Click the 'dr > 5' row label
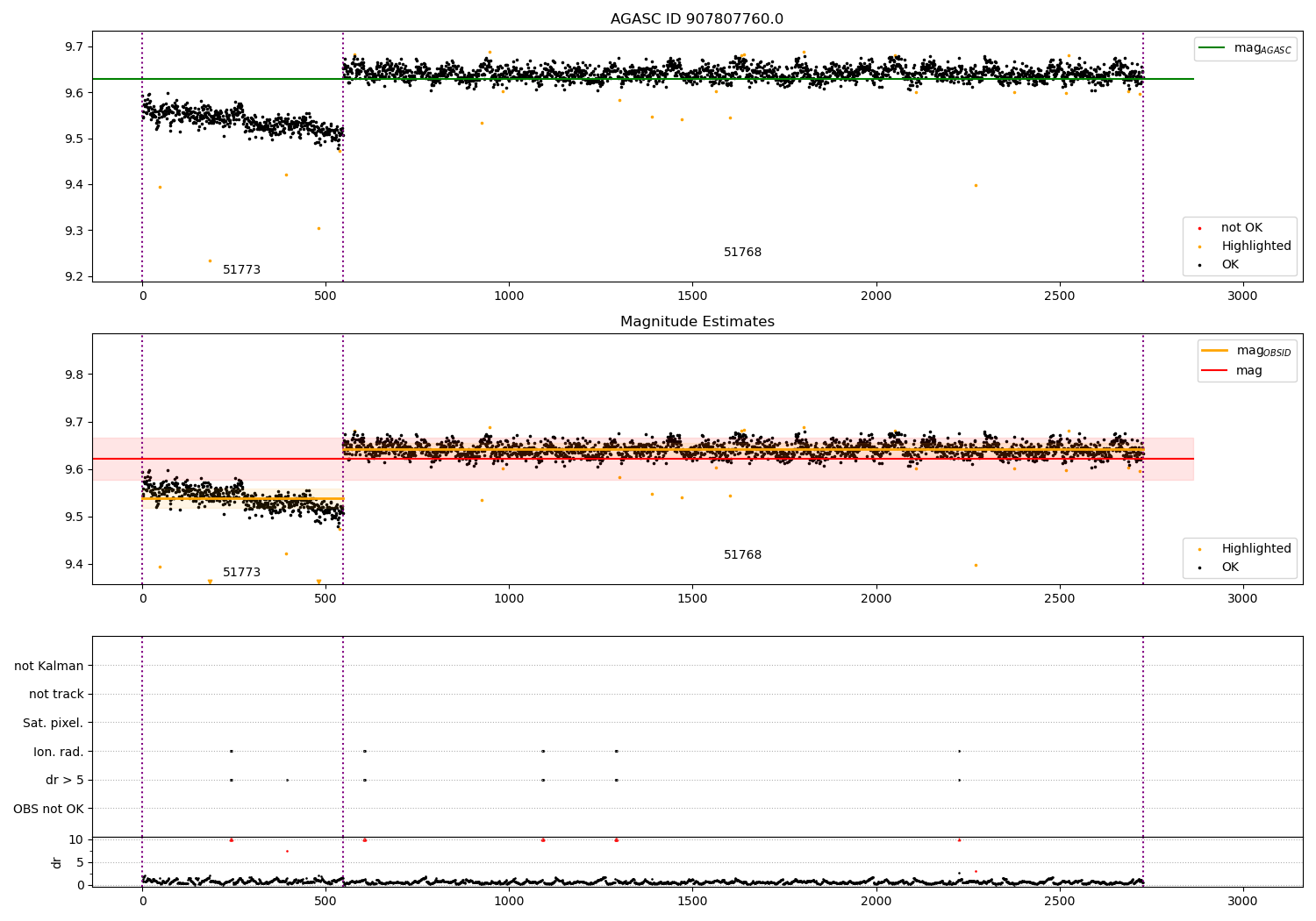This screenshot has width=1316, height=921. pos(65,781)
